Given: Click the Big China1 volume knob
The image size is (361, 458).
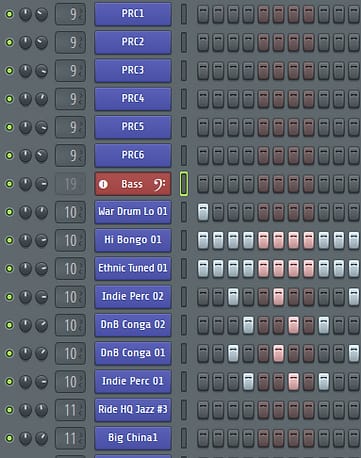Looking at the screenshot, I should [x=41, y=438].
